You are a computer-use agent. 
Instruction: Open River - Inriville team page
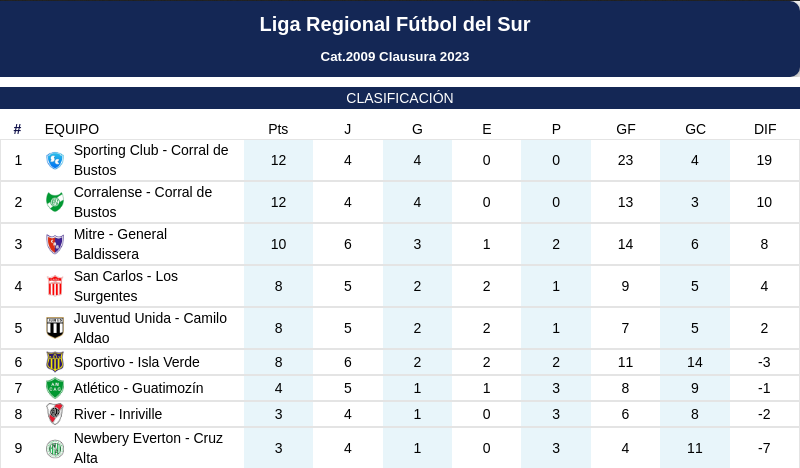118,414
